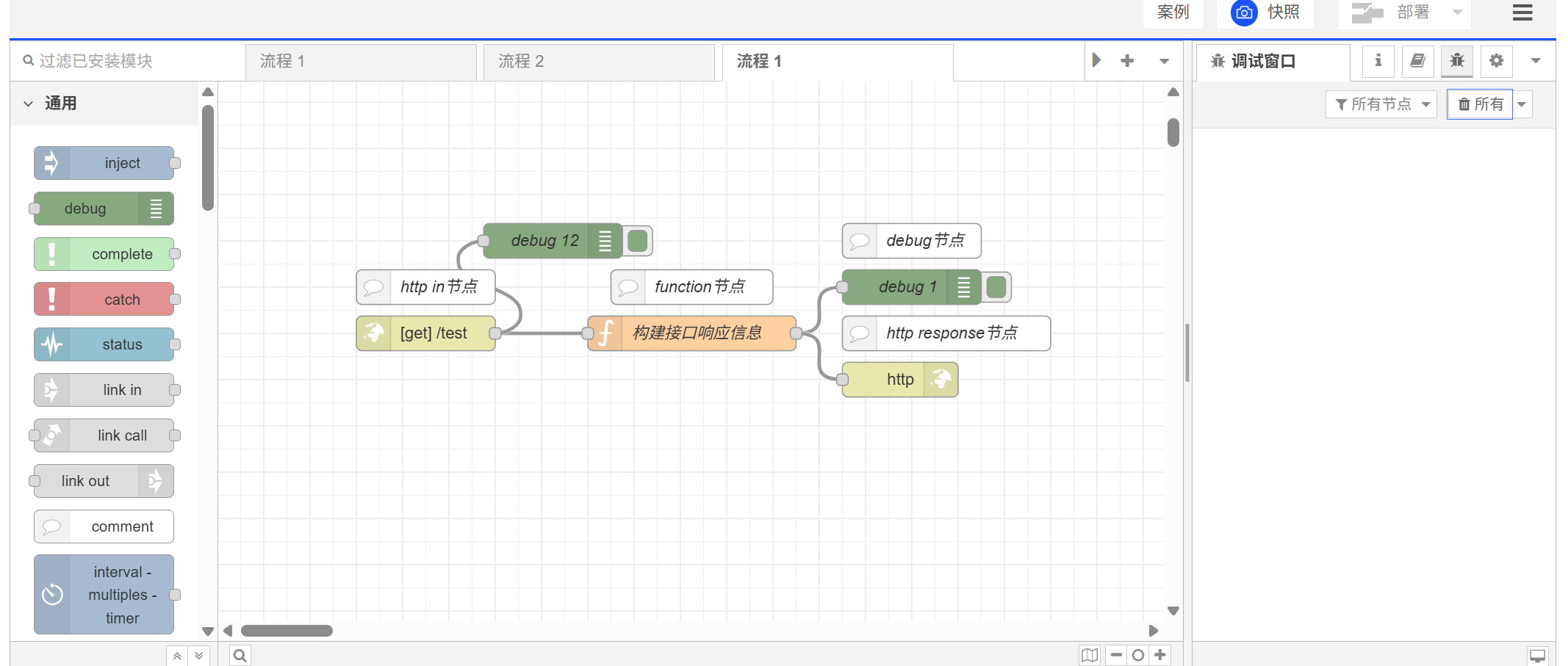
Task: Open the sidebar tabs dropdown arrow
Action: [1536, 61]
